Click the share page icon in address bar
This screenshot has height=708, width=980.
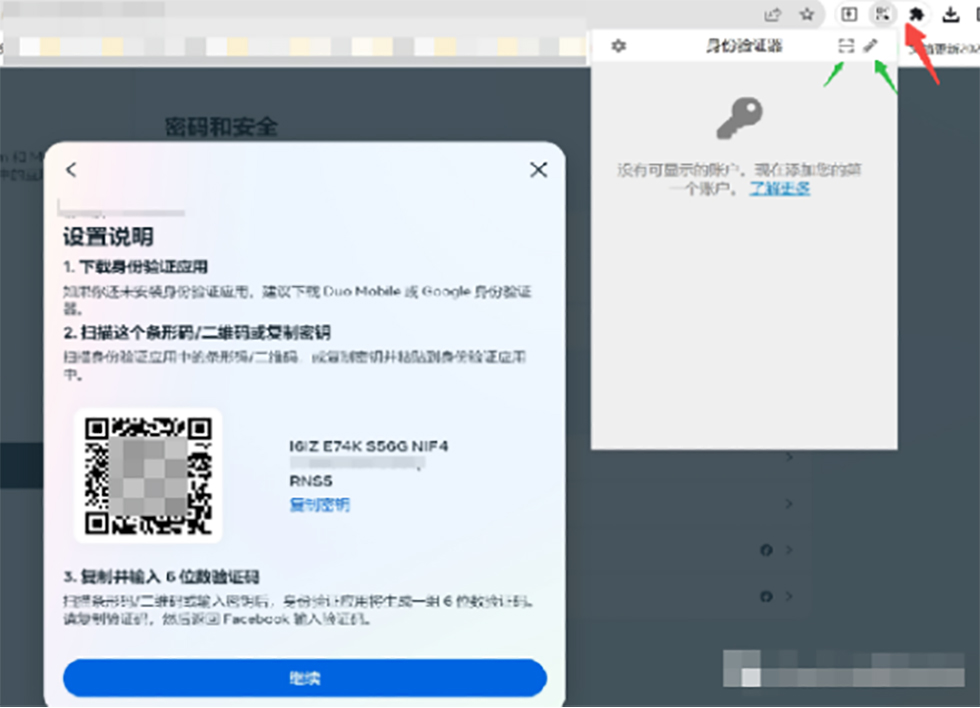point(772,14)
